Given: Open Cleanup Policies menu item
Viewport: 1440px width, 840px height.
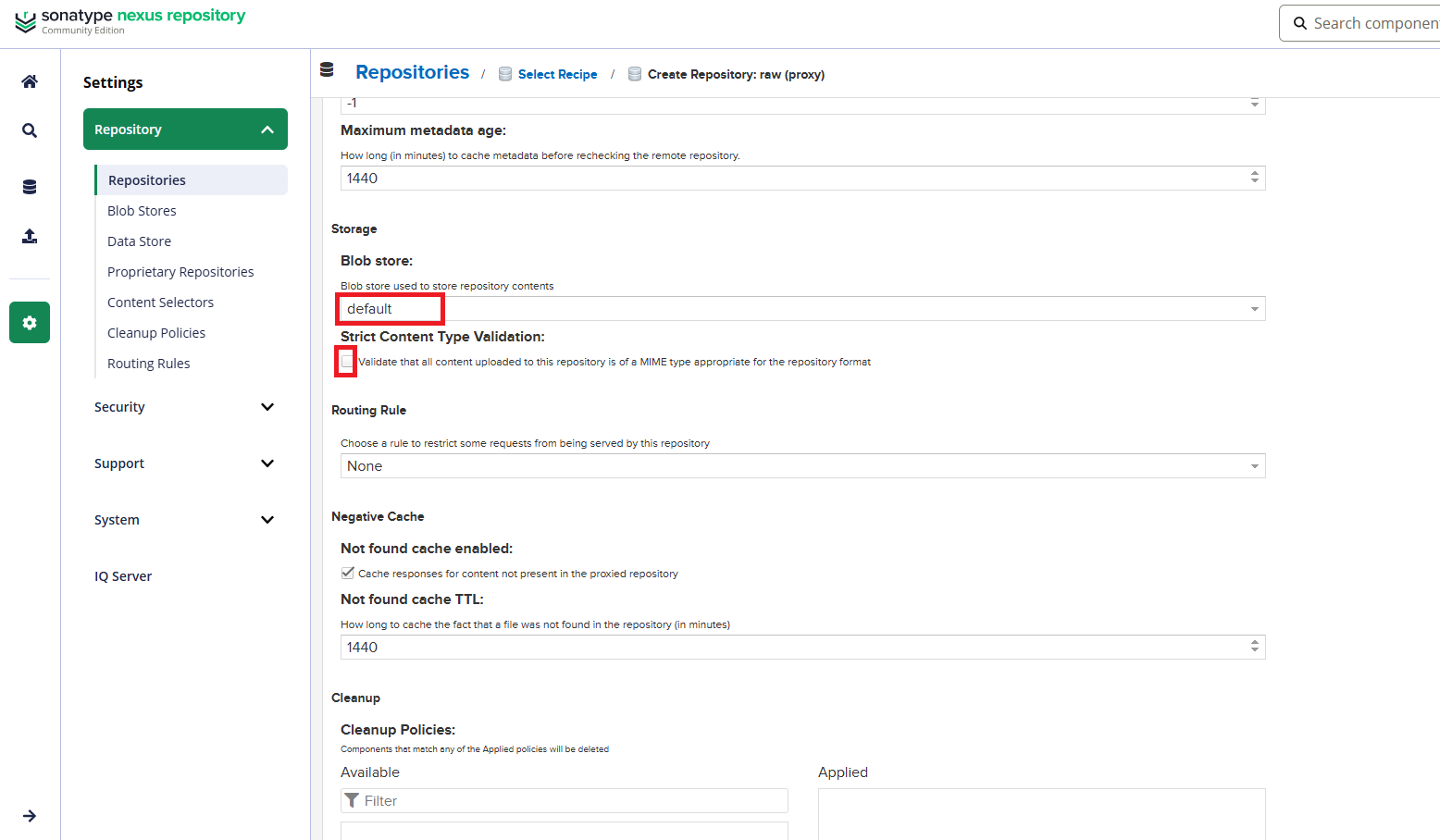Looking at the screenshot, I should tap(156, 333).
